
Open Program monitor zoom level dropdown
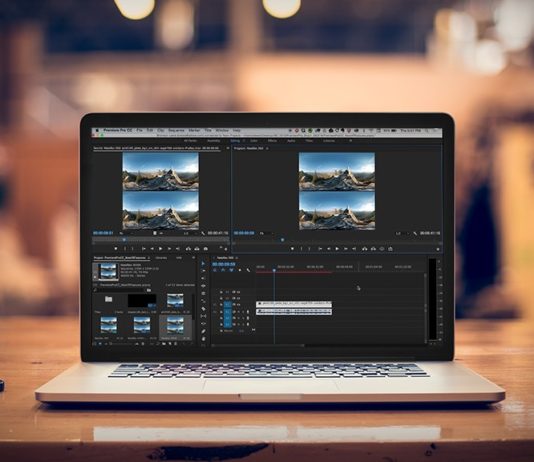click(266, 234)
